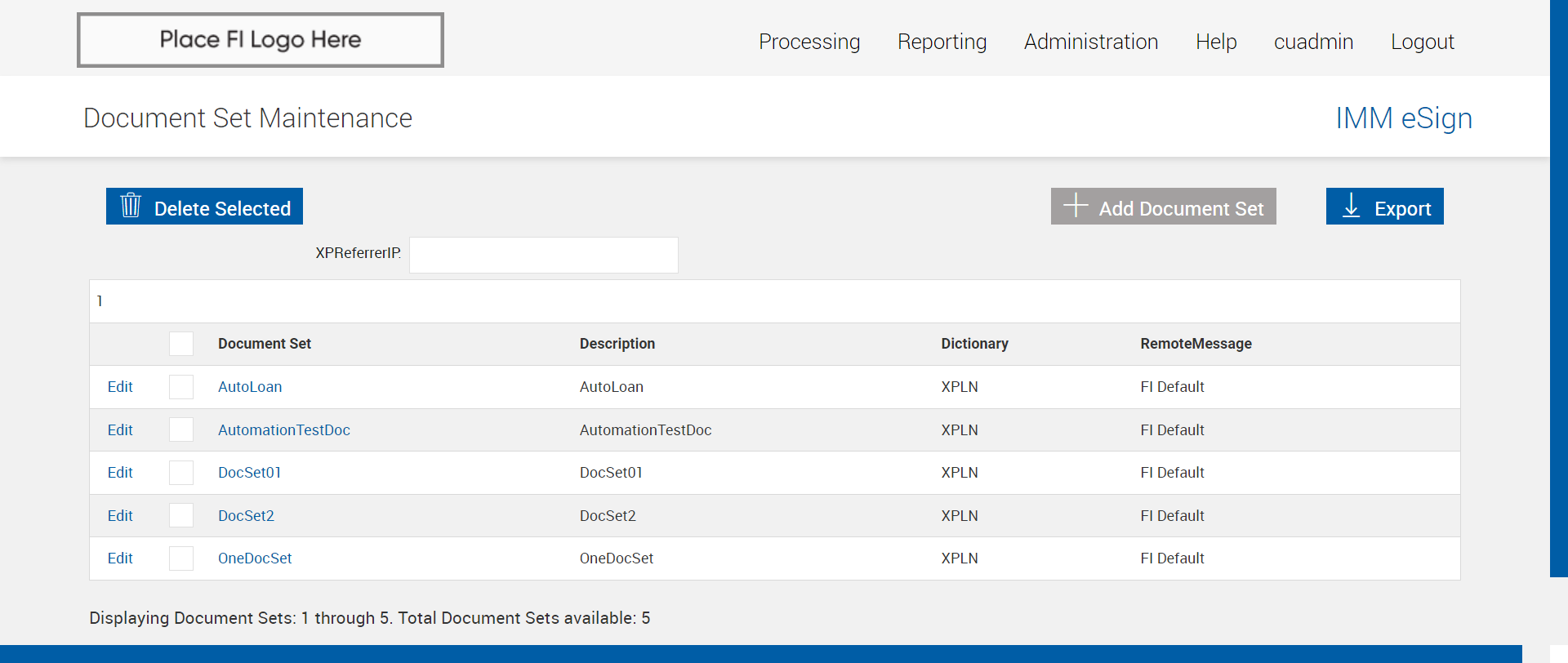Screen dimensions: 1568x663
Task: Open the Reporting menu
Action: pos(942,42)
